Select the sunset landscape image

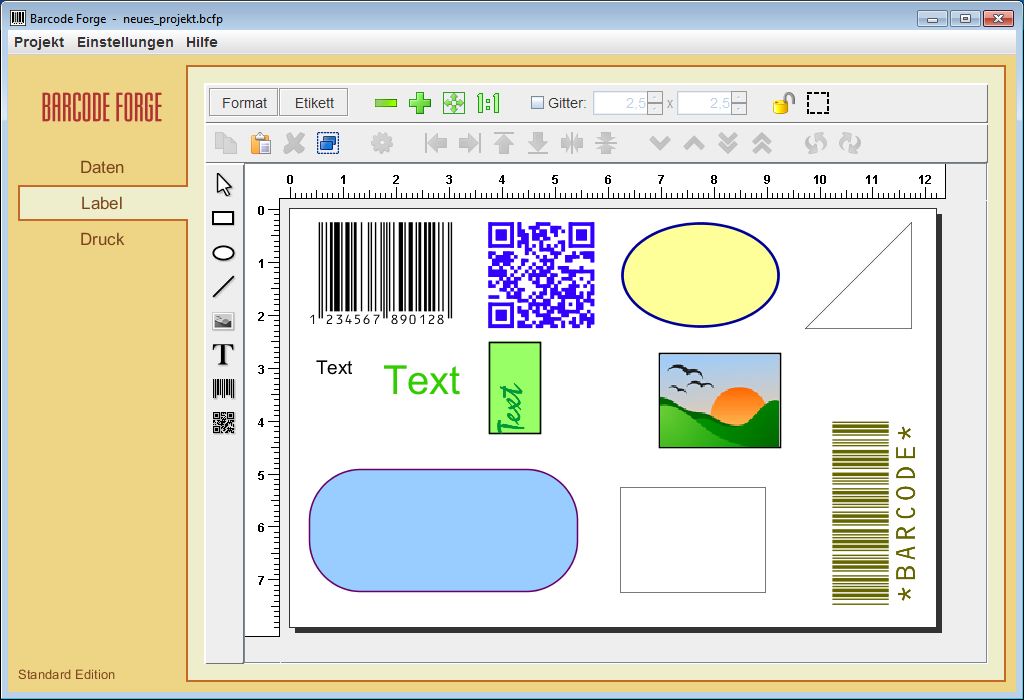[720, 400]
